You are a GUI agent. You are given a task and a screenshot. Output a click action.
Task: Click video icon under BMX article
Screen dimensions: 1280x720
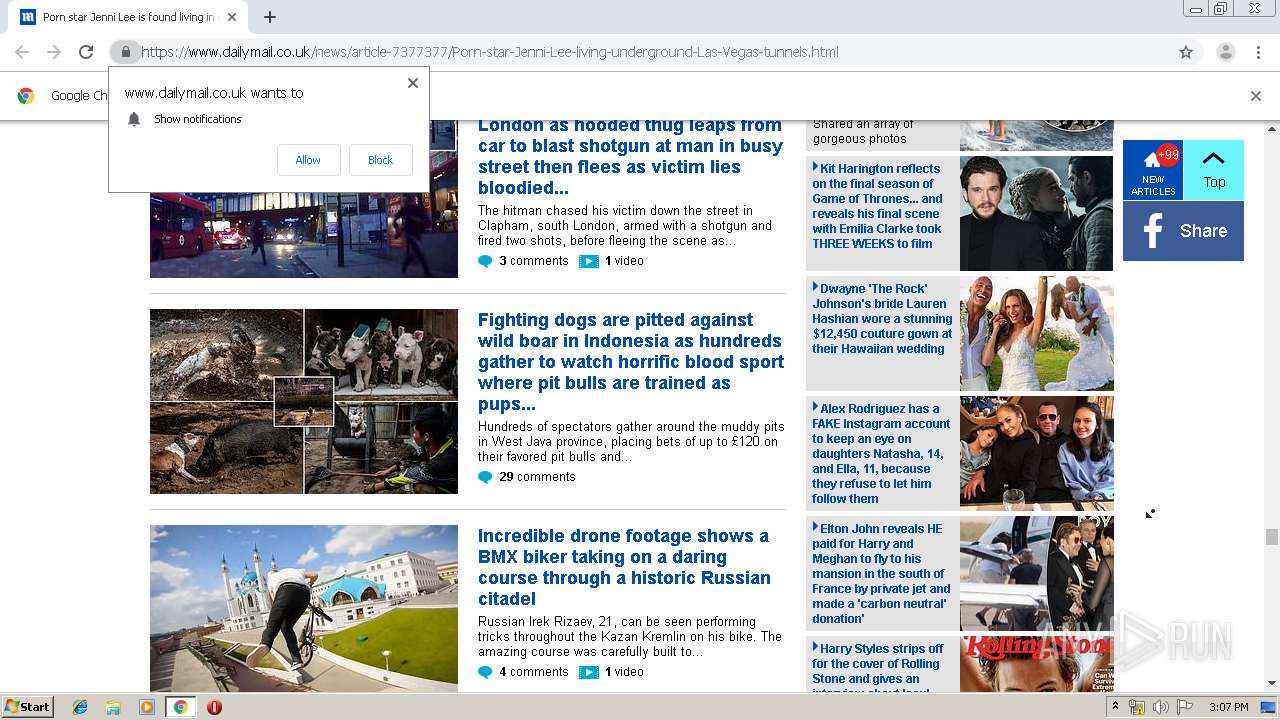pos(589,672)
